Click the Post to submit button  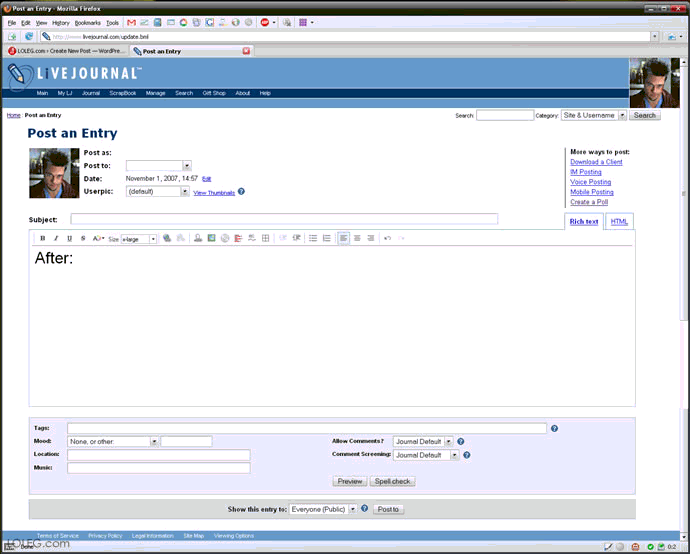pyautogui.click(x=388, y=509)
